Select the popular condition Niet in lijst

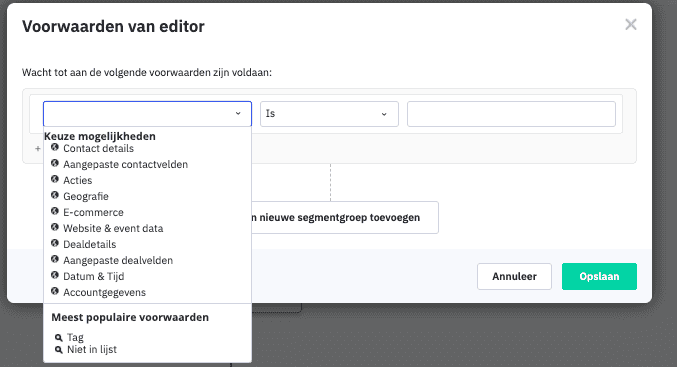(x=92, y=349)
